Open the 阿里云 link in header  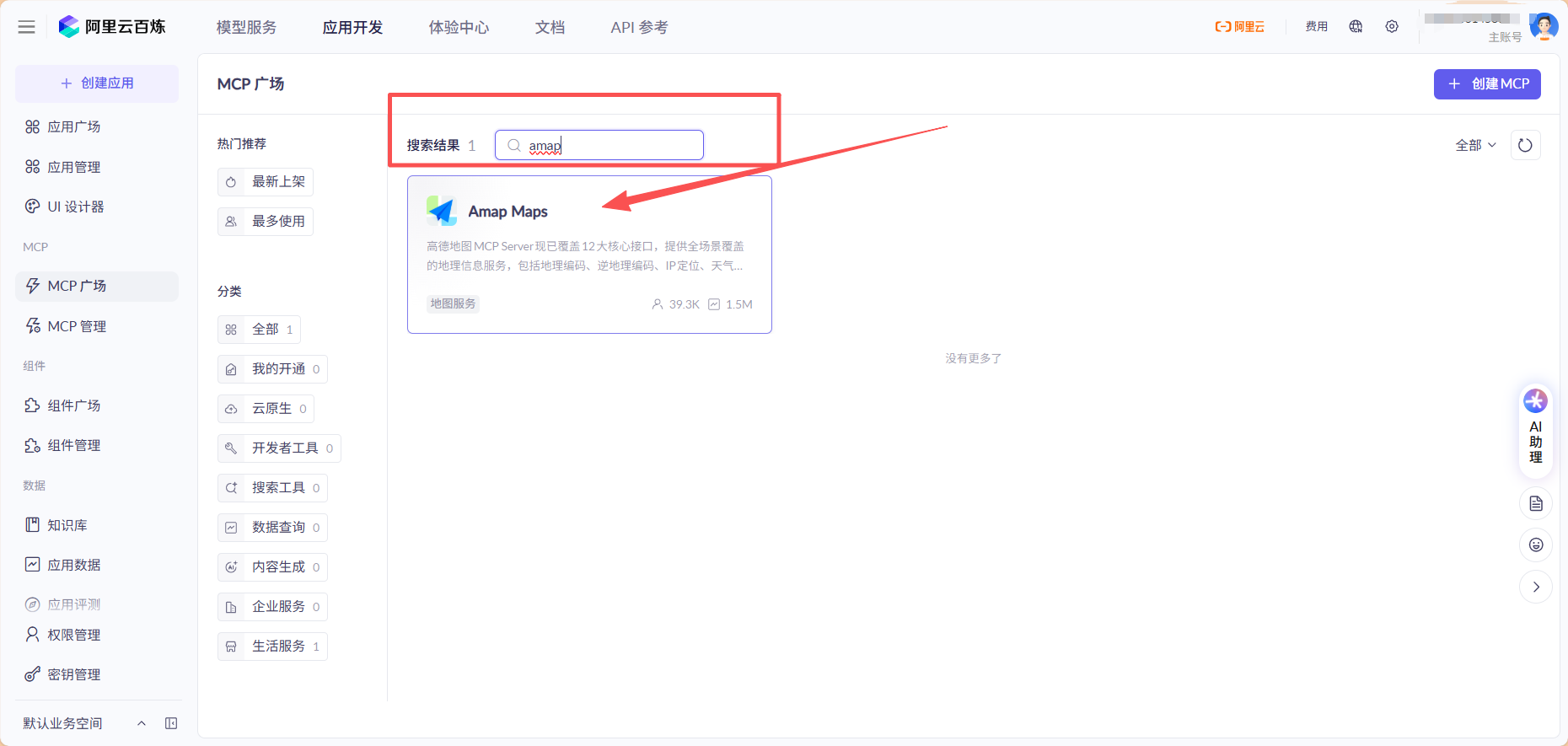coord(1239,27)
